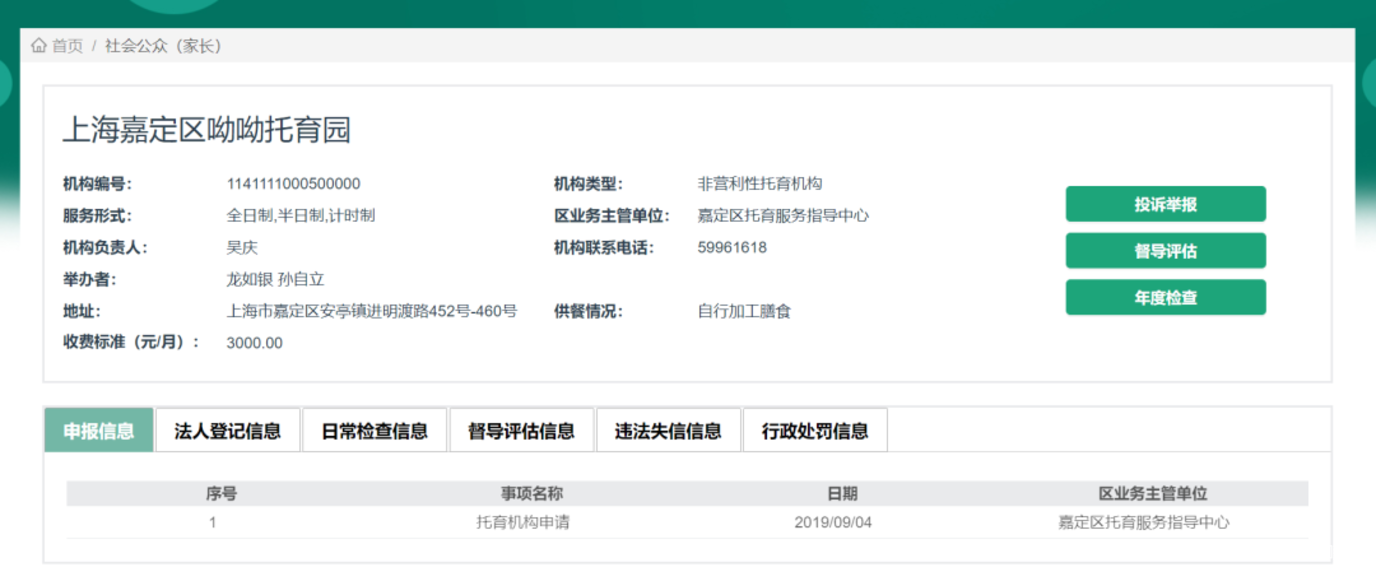Switch to the 申报信息 tab
This screenshot has width=1376, height=581.
(99, 431)
